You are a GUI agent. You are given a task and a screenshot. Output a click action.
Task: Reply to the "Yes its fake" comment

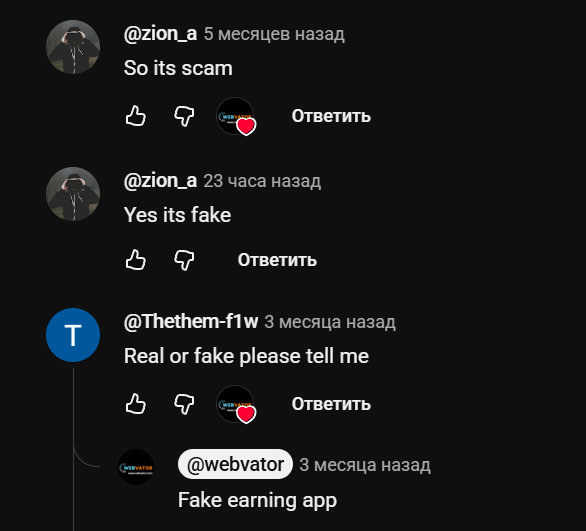tap(277, 260)
